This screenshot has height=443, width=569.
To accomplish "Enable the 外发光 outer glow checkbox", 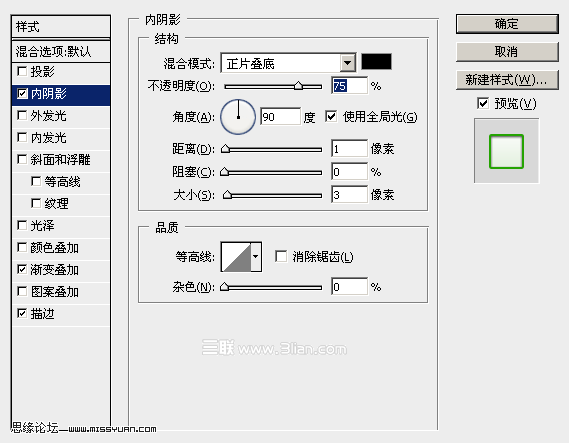I will coord(22,115).
